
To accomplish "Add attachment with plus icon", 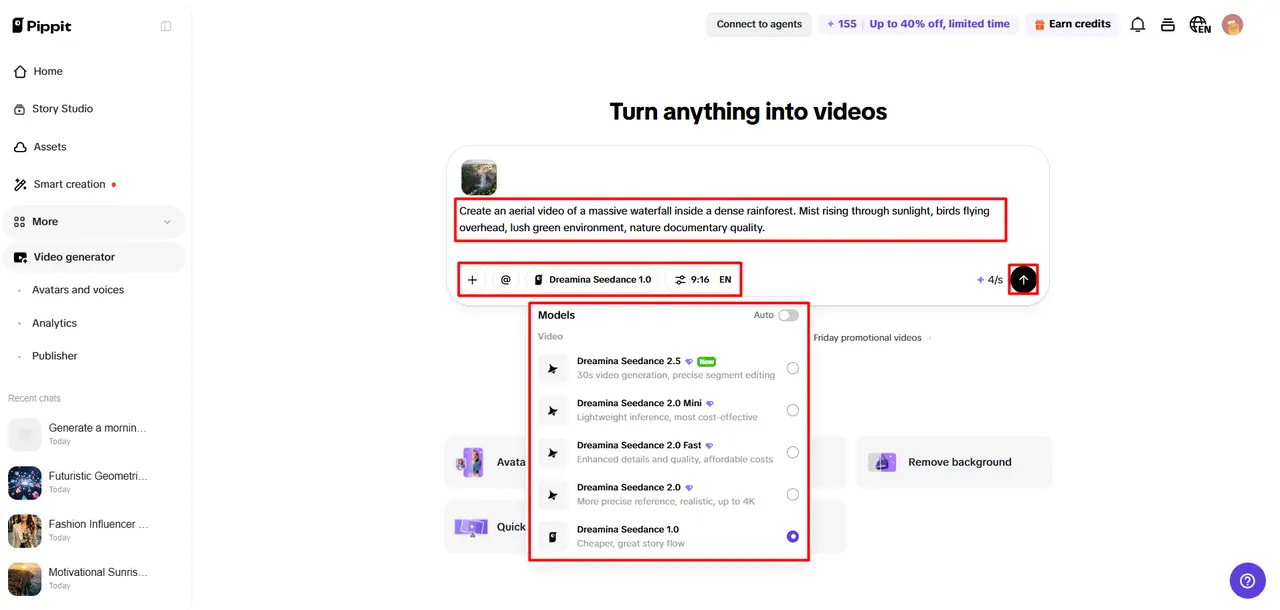I will [473, 280].
